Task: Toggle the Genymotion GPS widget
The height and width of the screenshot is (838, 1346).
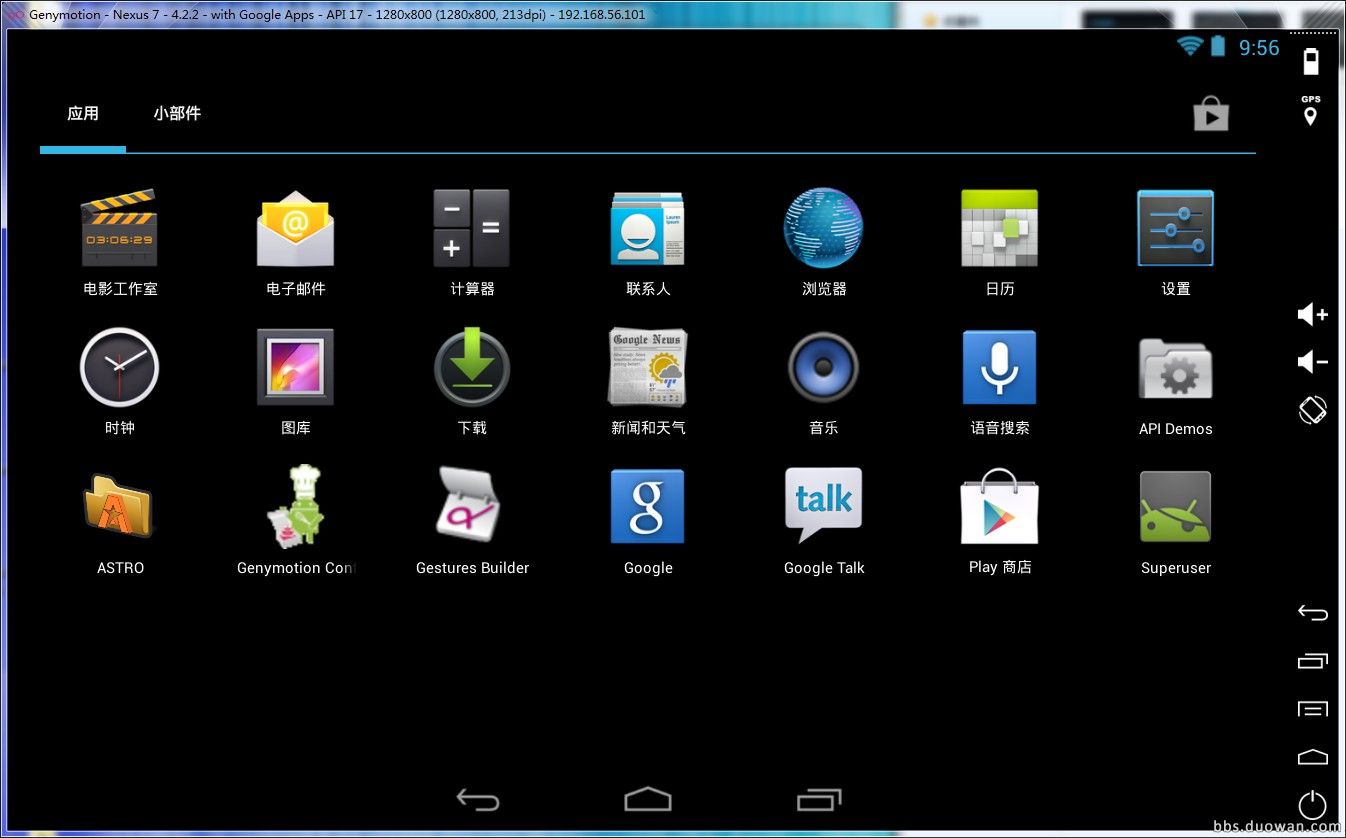Action: pos(1310,111)
